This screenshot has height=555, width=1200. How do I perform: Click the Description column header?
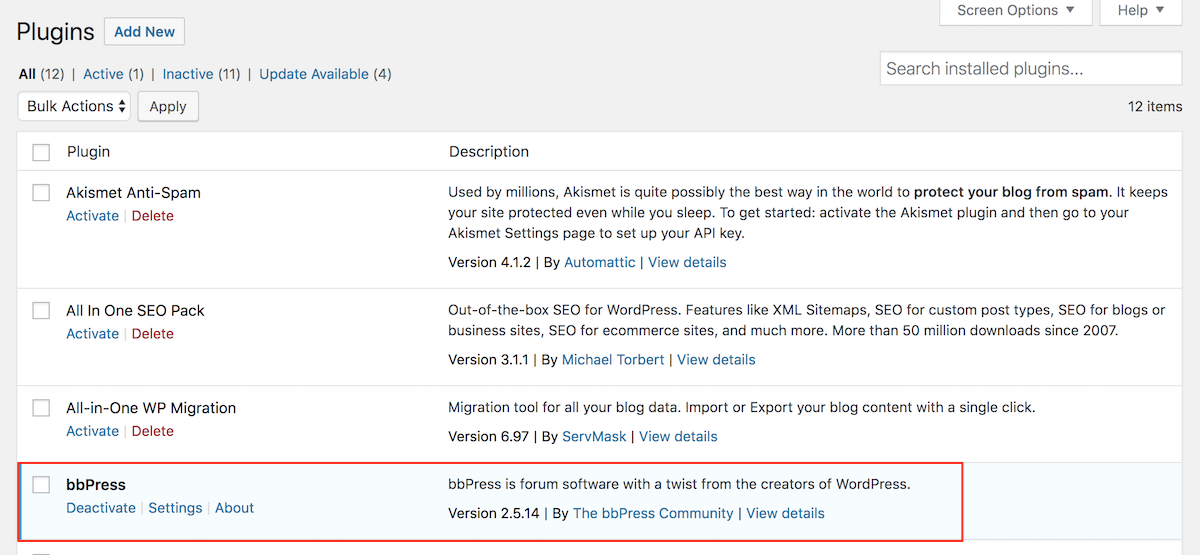(489, 152)
